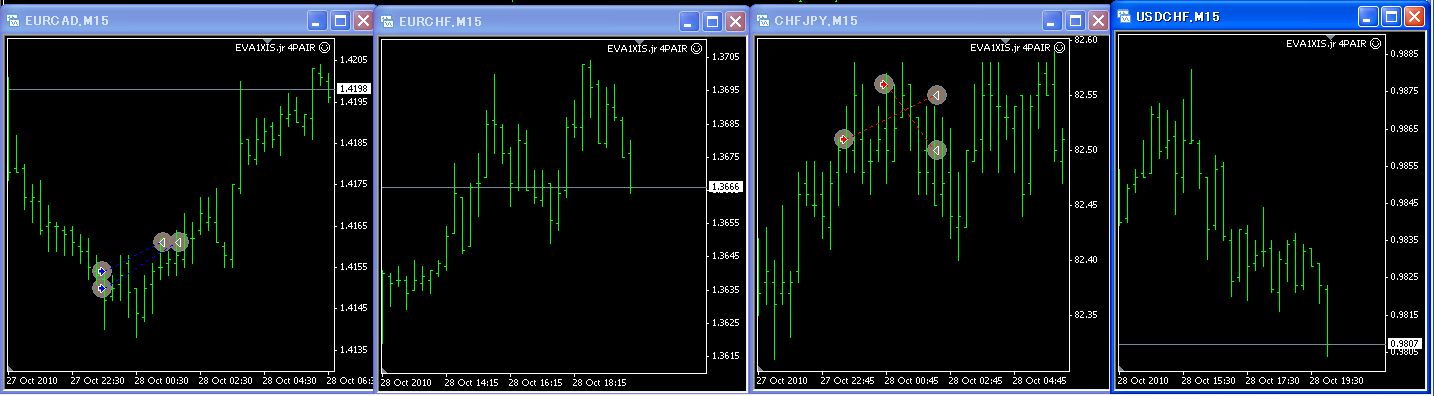This screenshot has height=396, width=1434.
Task: Click the USDCHF,M15 title text
Action: [x=1177, y=17]
